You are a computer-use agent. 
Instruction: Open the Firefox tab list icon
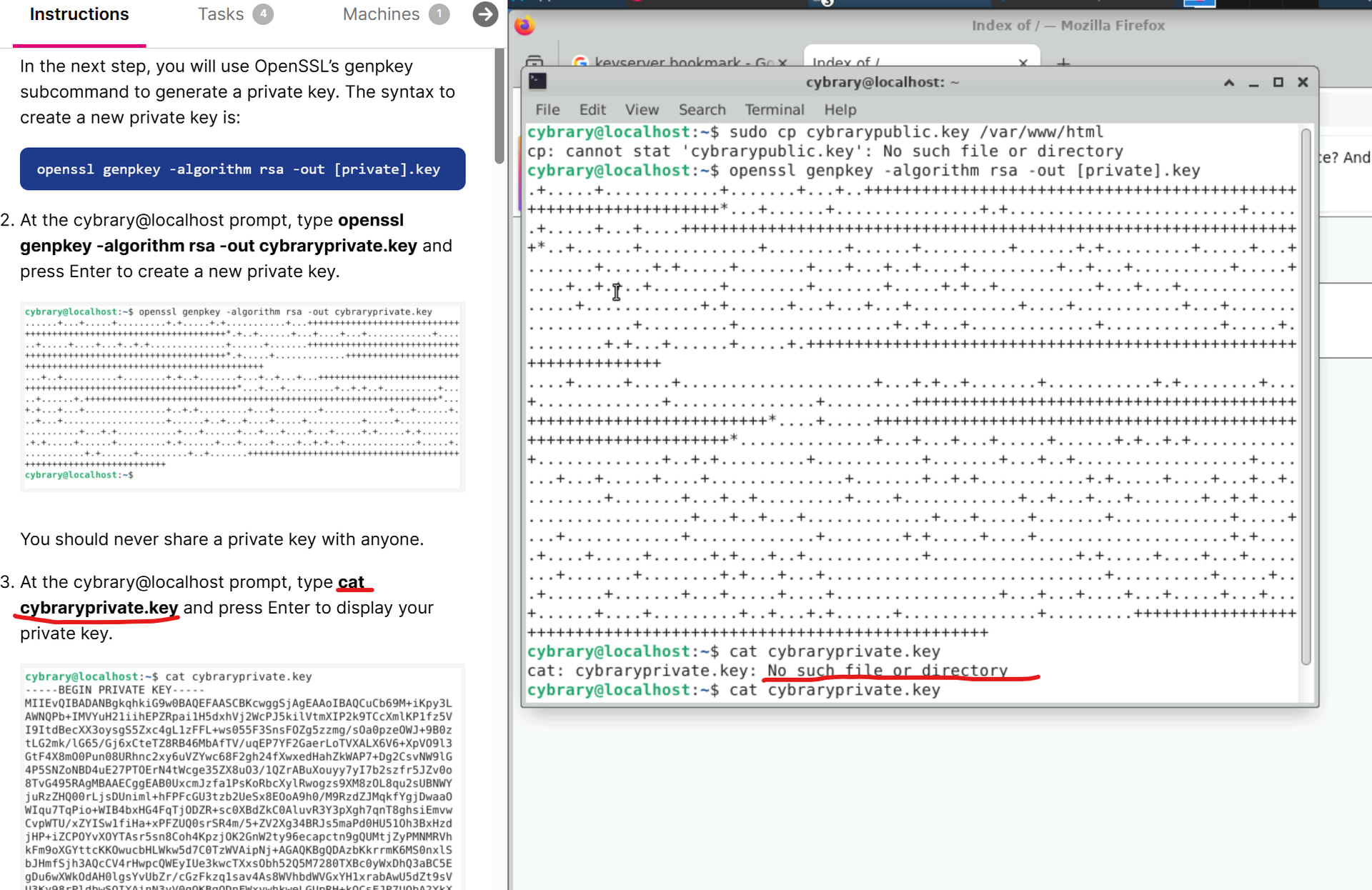click(x=535, y=61)
